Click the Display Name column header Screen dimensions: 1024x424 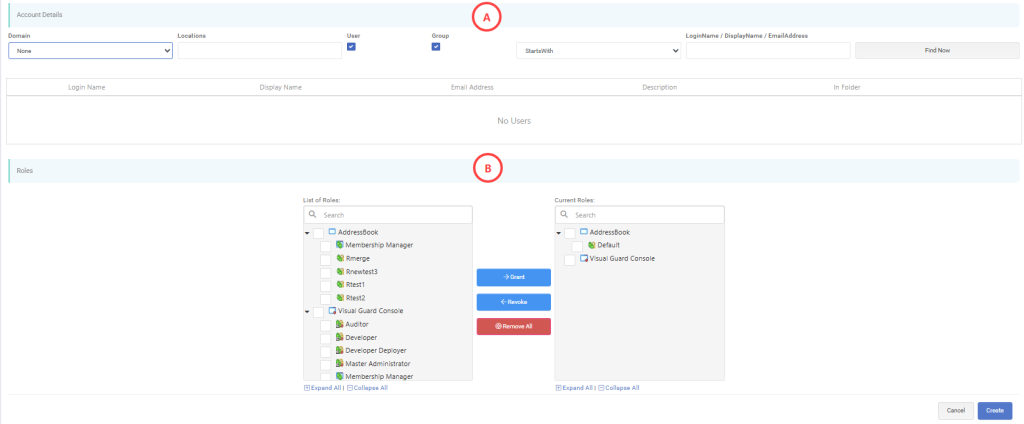pyautogui.click(x=280, y=87)
